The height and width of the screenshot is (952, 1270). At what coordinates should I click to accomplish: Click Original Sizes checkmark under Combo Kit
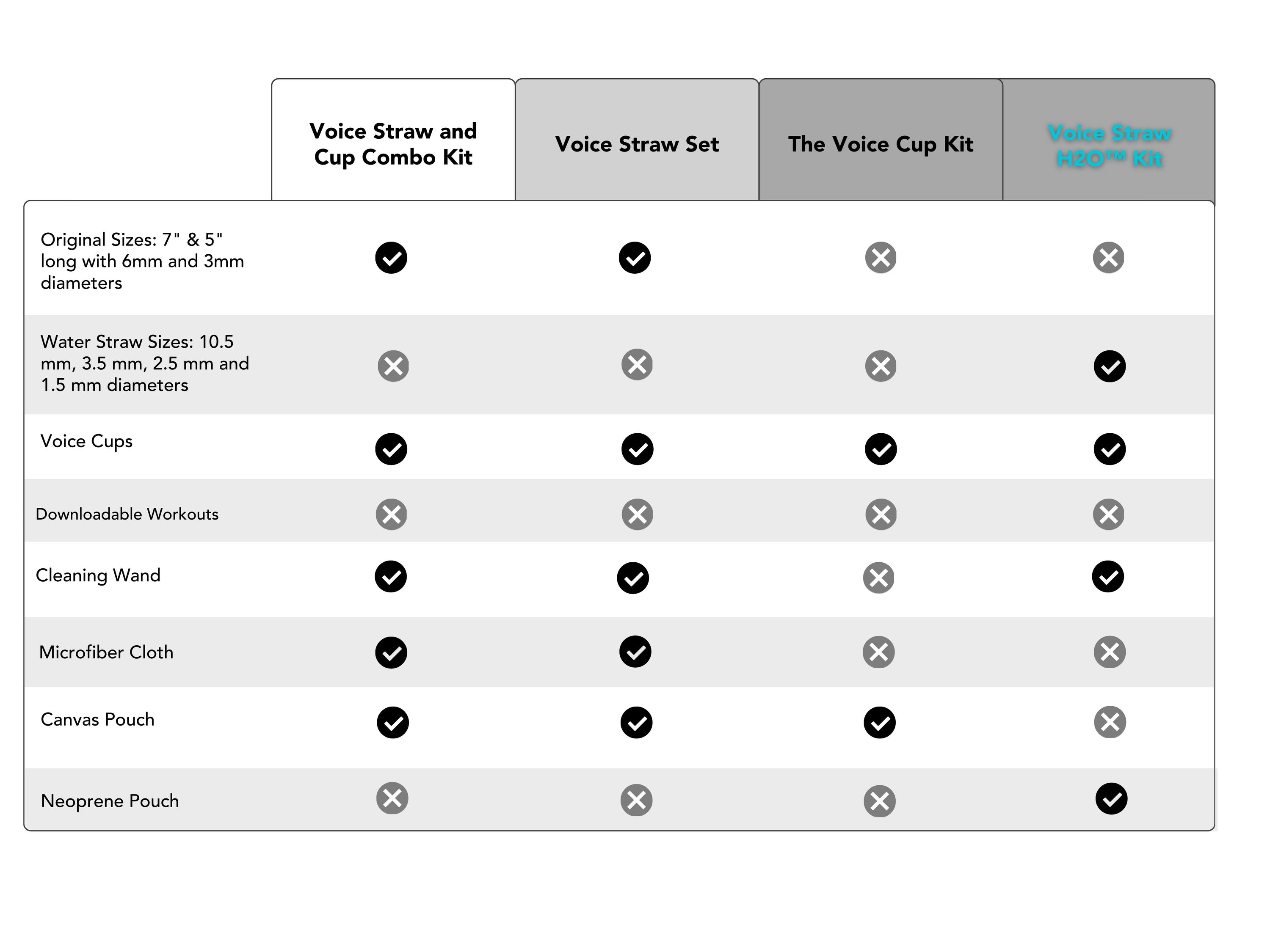[391, 258]
